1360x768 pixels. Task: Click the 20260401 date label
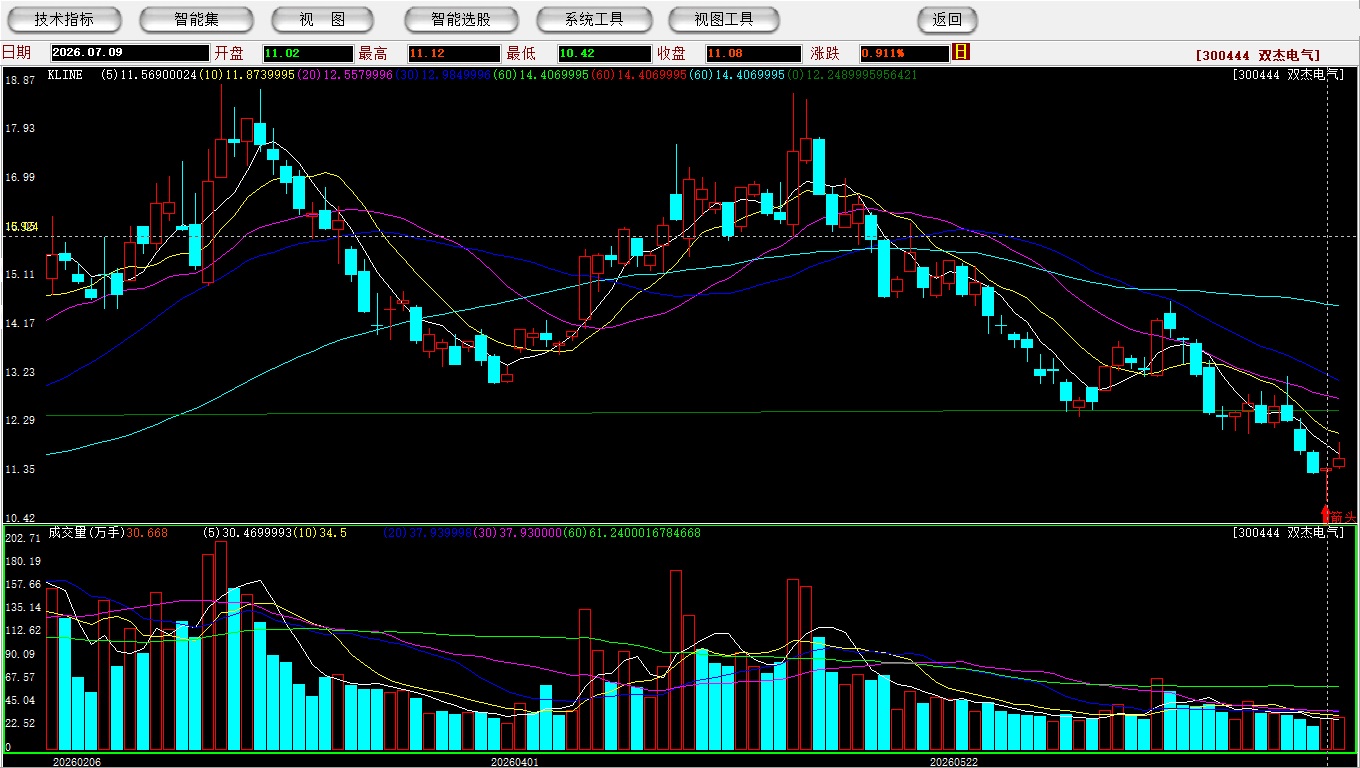pyautogui.click(x=514, y=762)
